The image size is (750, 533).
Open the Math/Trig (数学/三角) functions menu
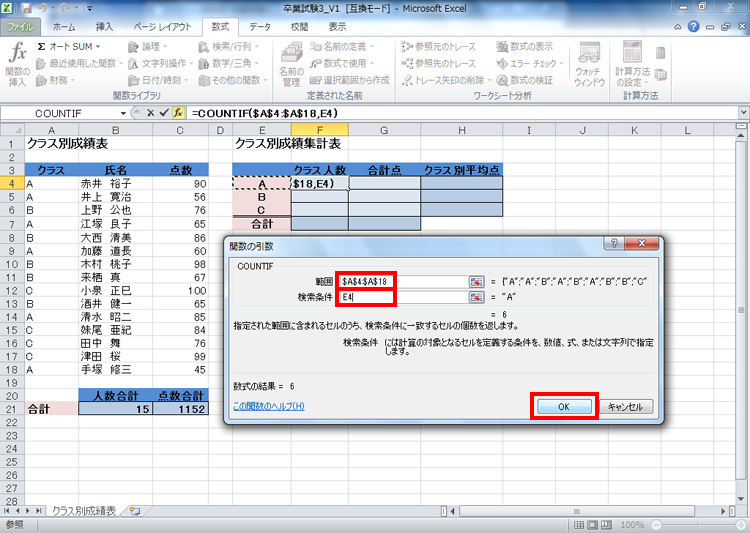[229, 63]
